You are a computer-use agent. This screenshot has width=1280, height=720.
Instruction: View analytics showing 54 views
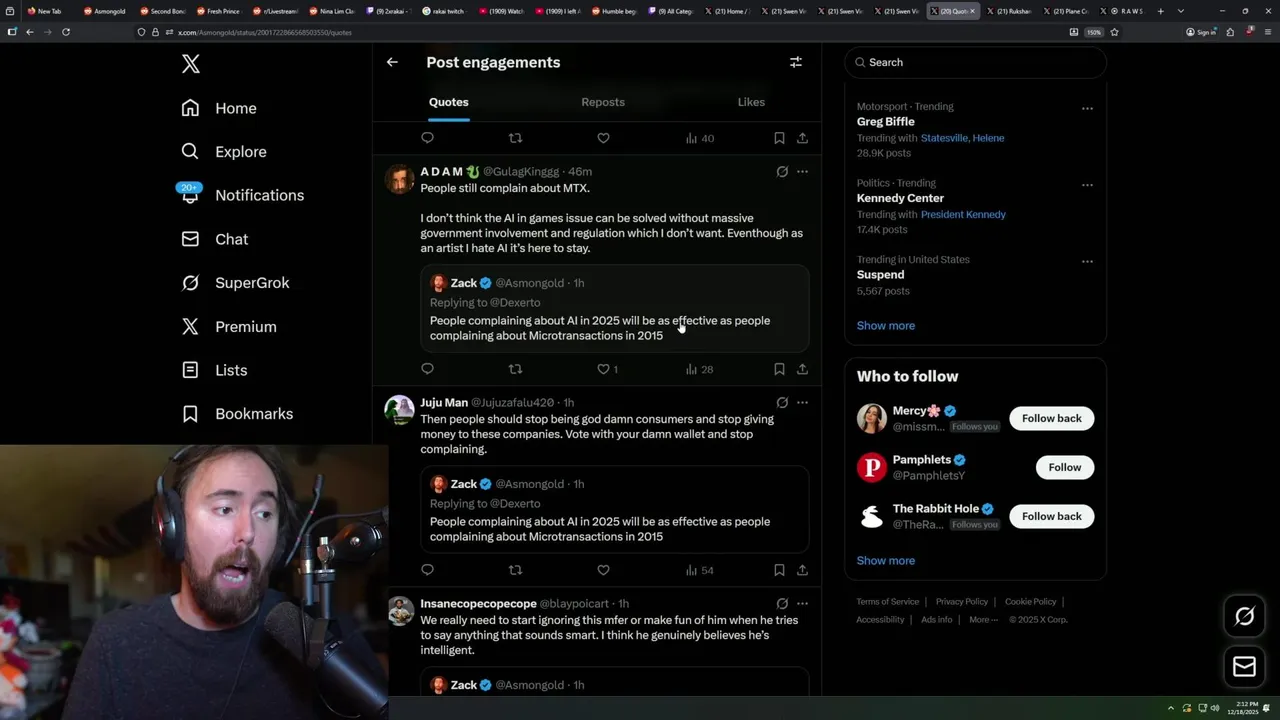click(x=699, y=570)
